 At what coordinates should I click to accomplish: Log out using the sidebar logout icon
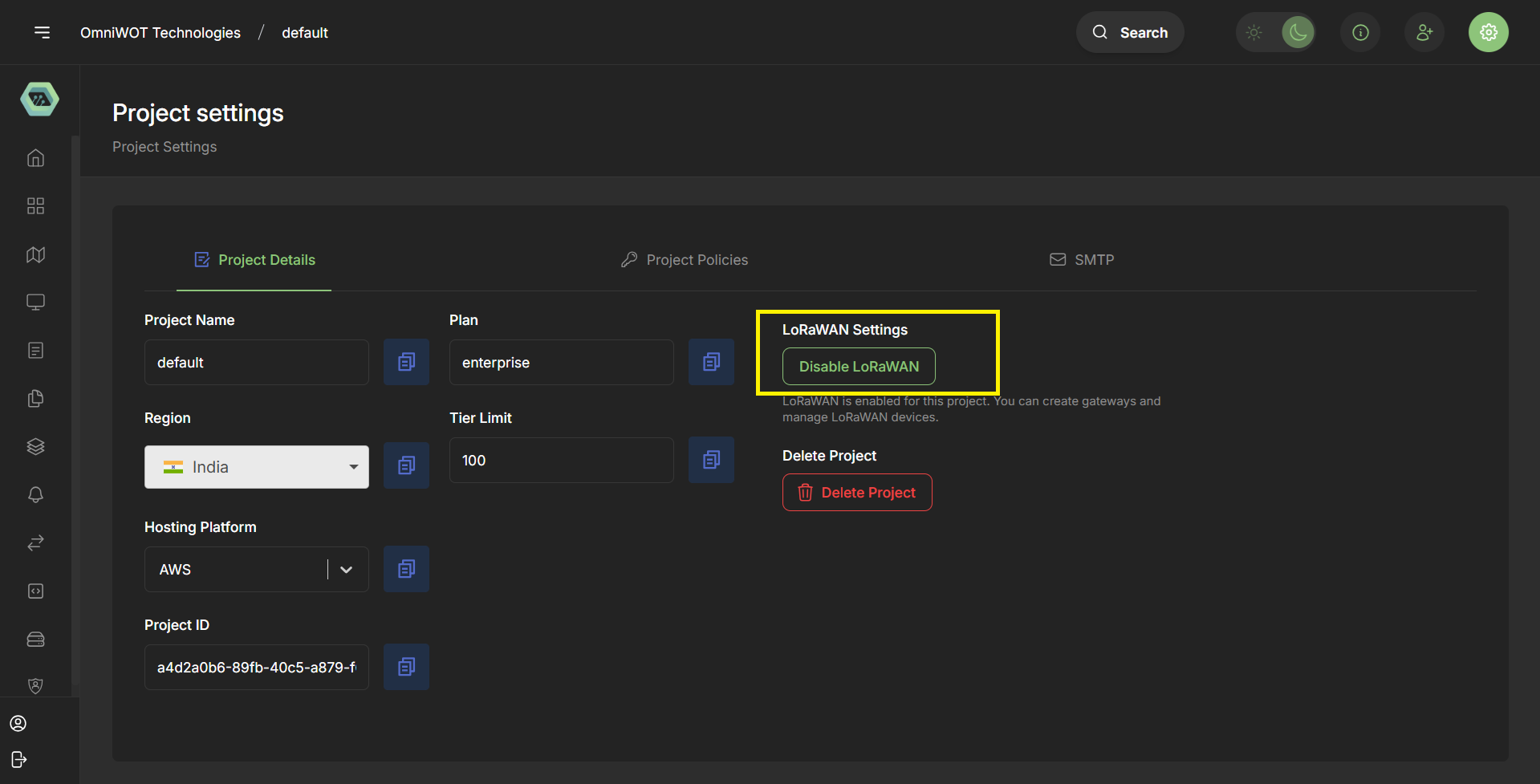[x=18, y=759]
